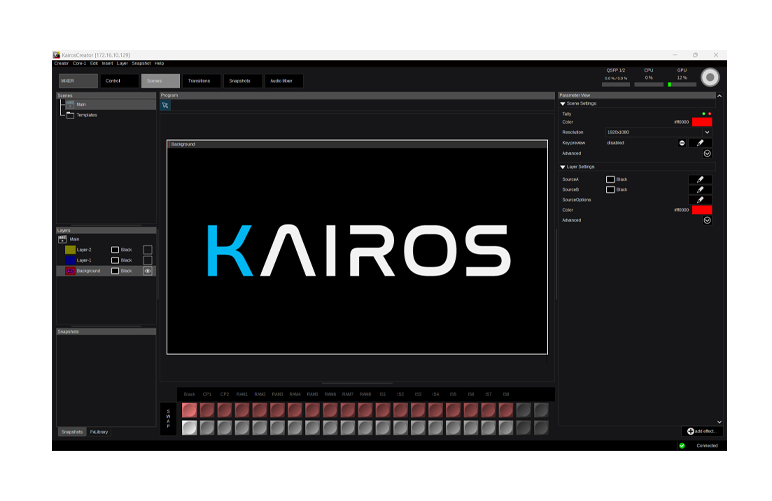This screenshot has height=501, width=772.
Task: Click the KairosCreator app icon in title bar
Action: pyautogui.click(x=57, y=55)
